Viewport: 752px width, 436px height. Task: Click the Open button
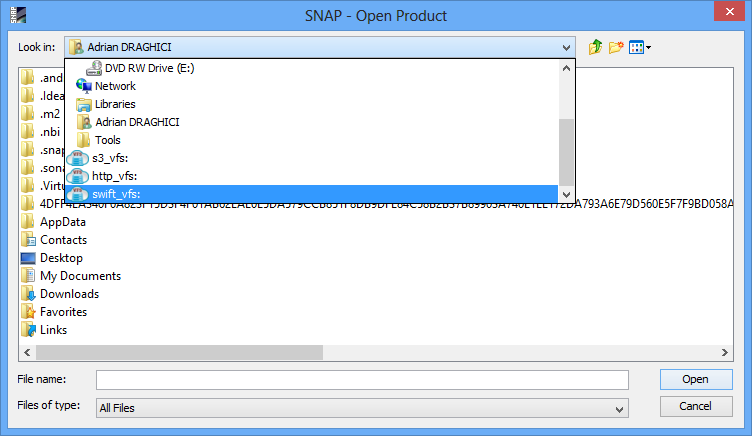pos(696,379)
